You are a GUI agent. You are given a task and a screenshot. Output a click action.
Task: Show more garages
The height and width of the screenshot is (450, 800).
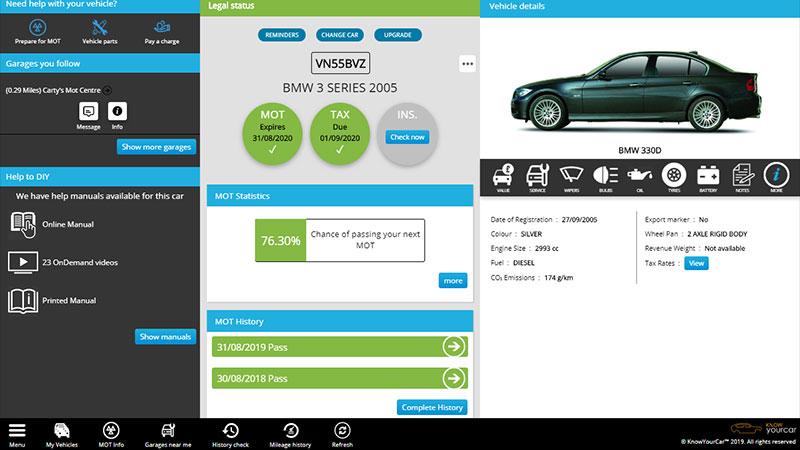156,147
